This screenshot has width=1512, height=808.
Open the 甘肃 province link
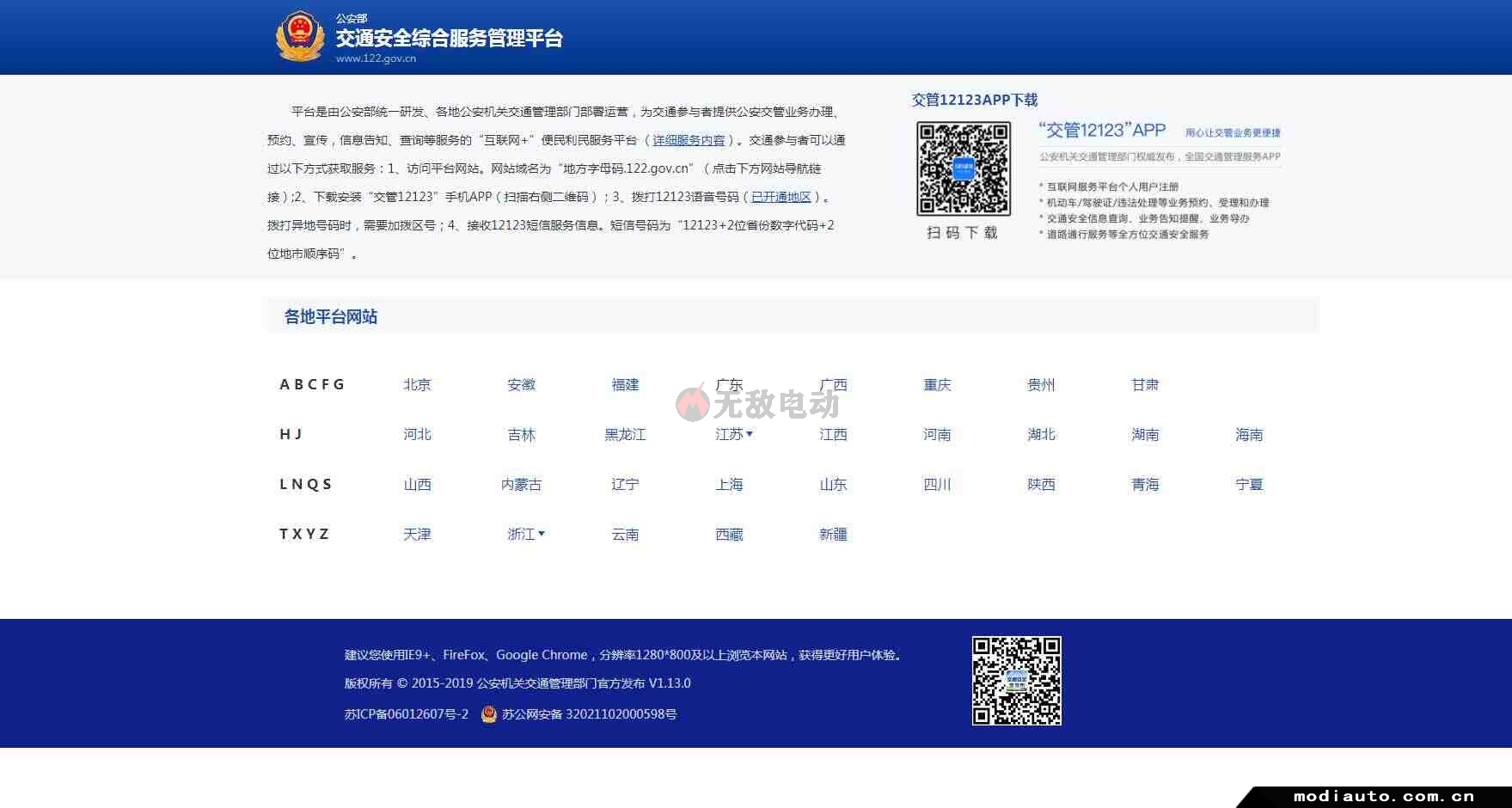pos(1145,385)
